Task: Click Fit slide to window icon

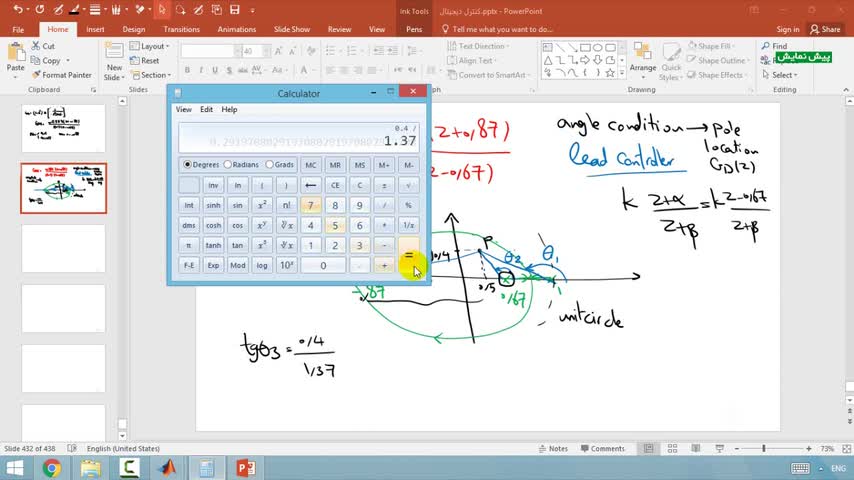Action: pos(846,448)
